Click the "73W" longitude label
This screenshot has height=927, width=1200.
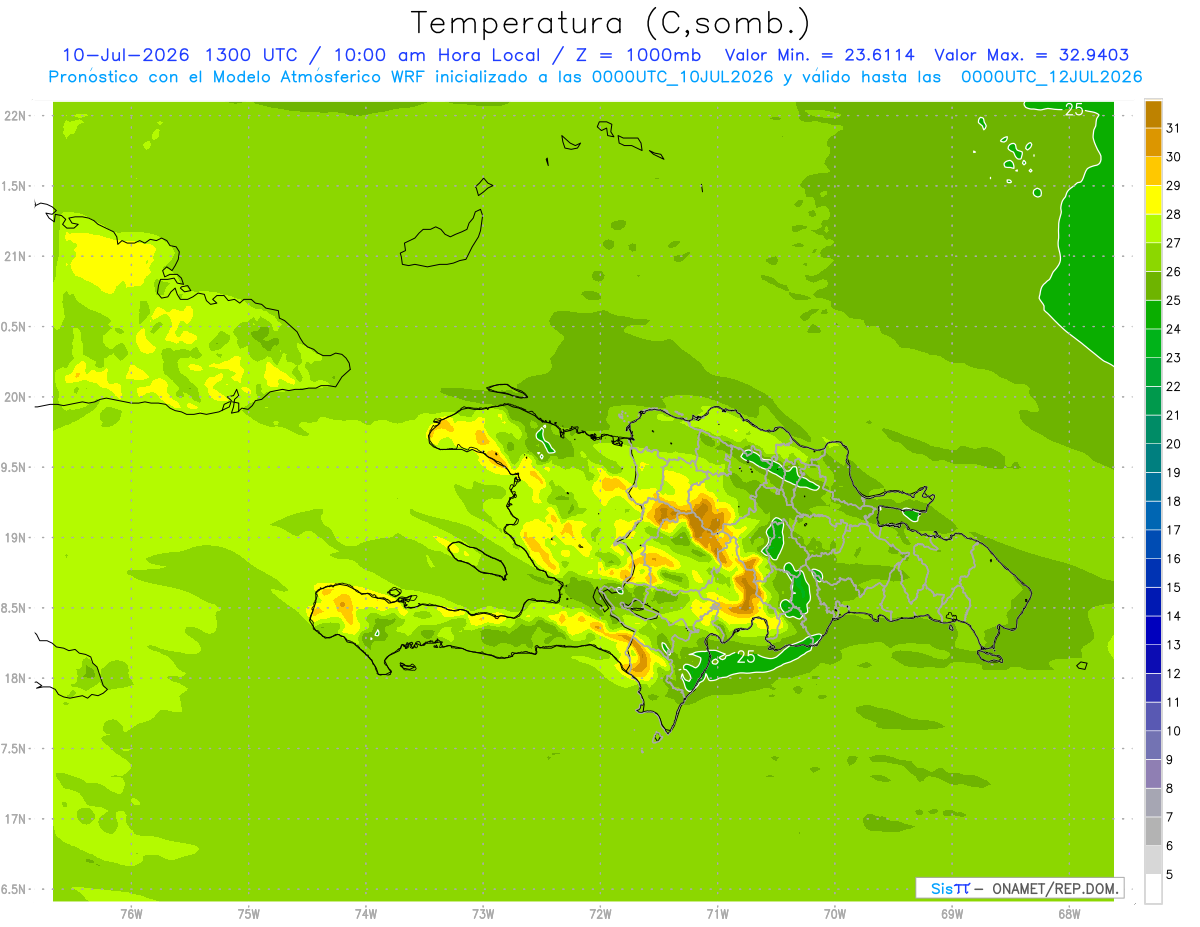[483, 913]
